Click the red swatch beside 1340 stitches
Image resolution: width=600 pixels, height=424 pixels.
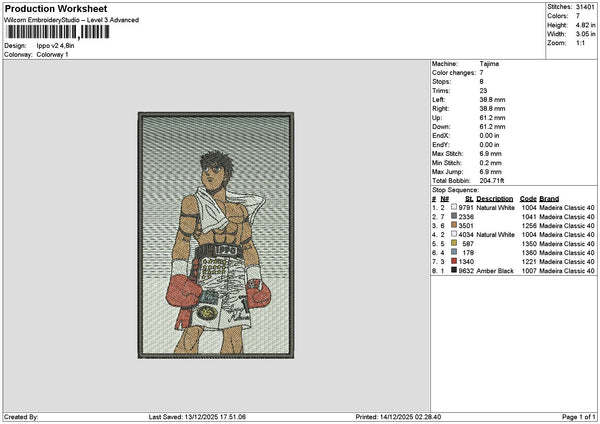454,261
